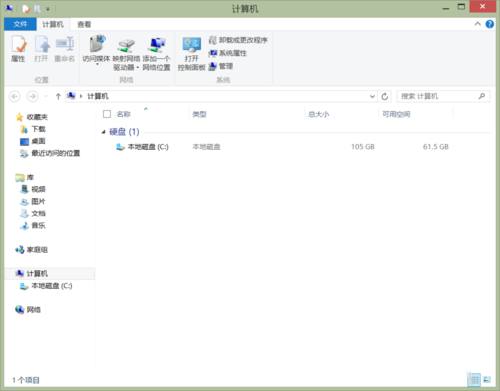Open Help with the question mark icon
Viewport: 500px width, 391px height.
(489, 24)
